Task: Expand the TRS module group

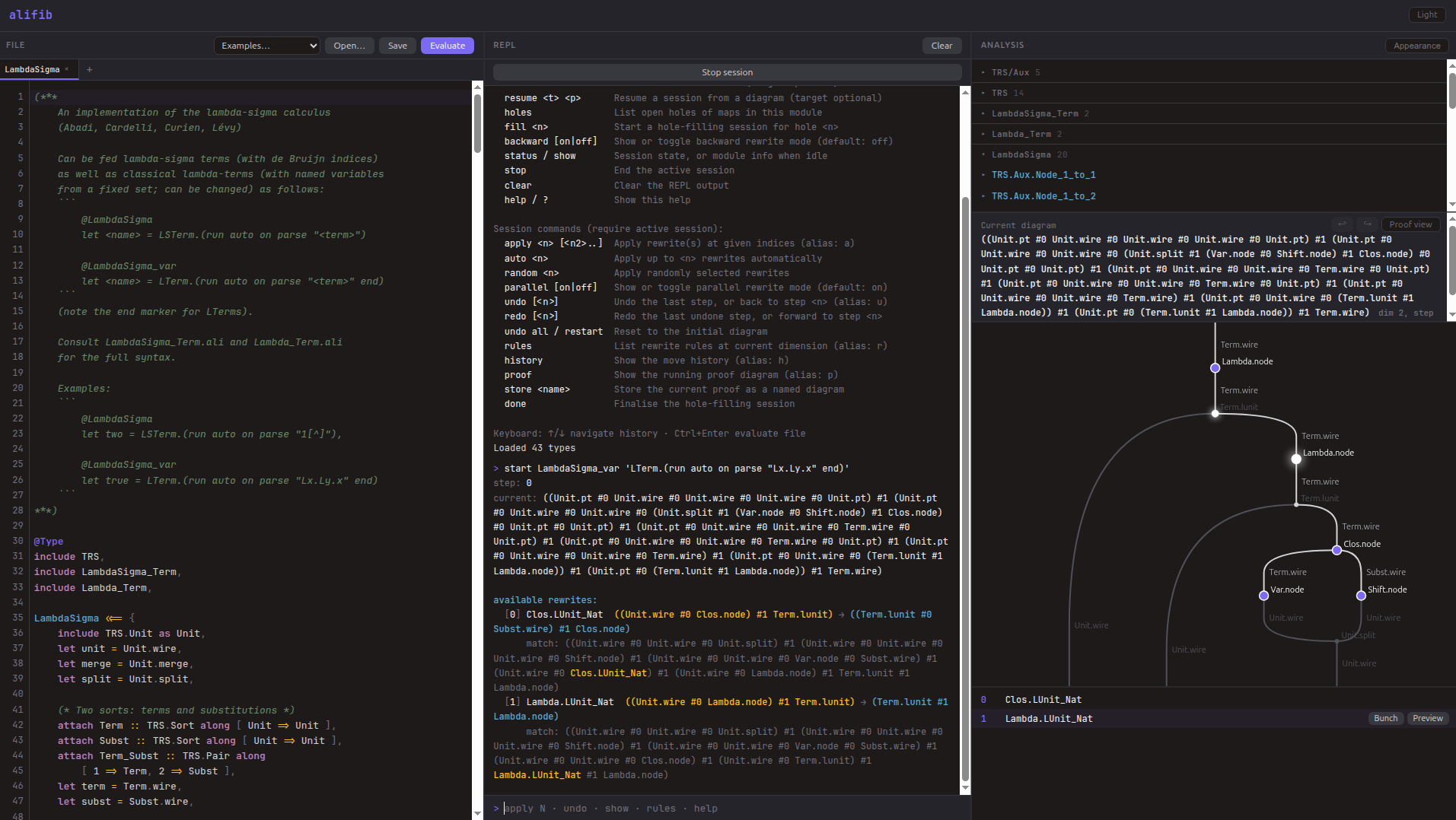Action: (1209, 93)
